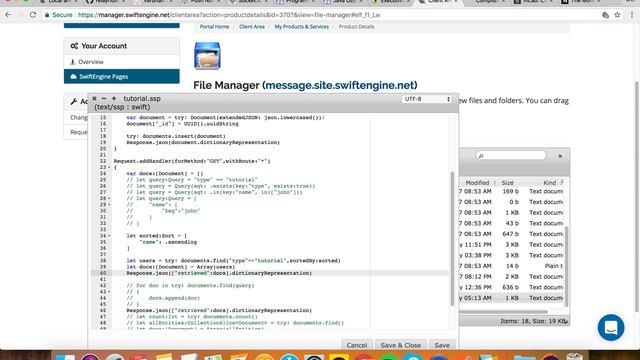
Task: Click the Your Account panel heading
Action: coord(122,46)
